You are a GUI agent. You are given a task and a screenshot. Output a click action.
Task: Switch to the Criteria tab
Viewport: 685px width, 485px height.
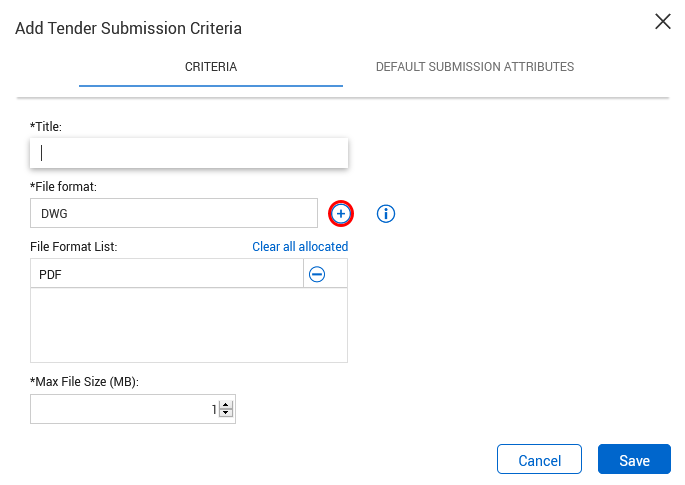(x=210, y=67)
